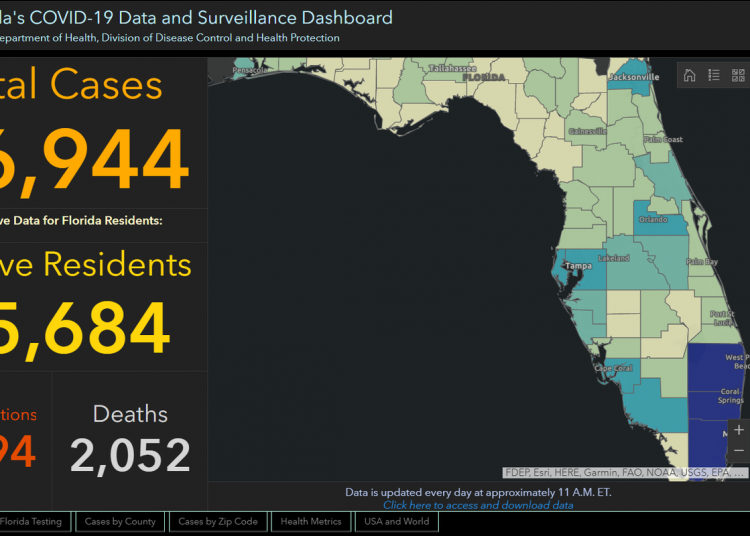
Task: Click the Tallahassee area on the map
Action: point(448,82)
